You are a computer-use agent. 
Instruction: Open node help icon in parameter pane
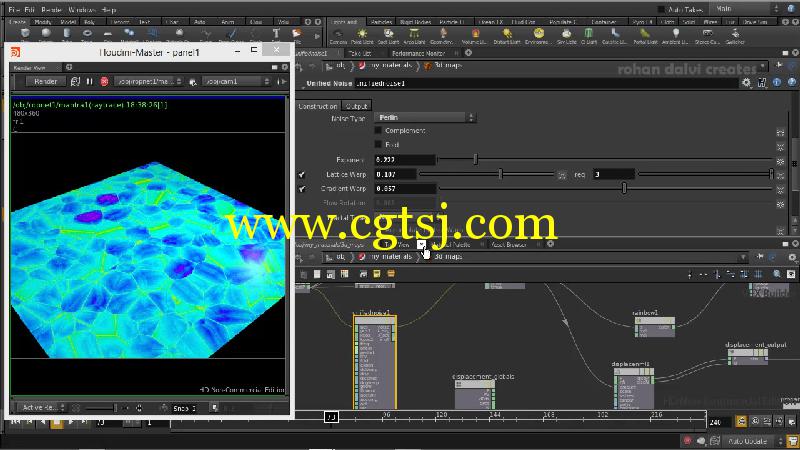coord(792,83)
